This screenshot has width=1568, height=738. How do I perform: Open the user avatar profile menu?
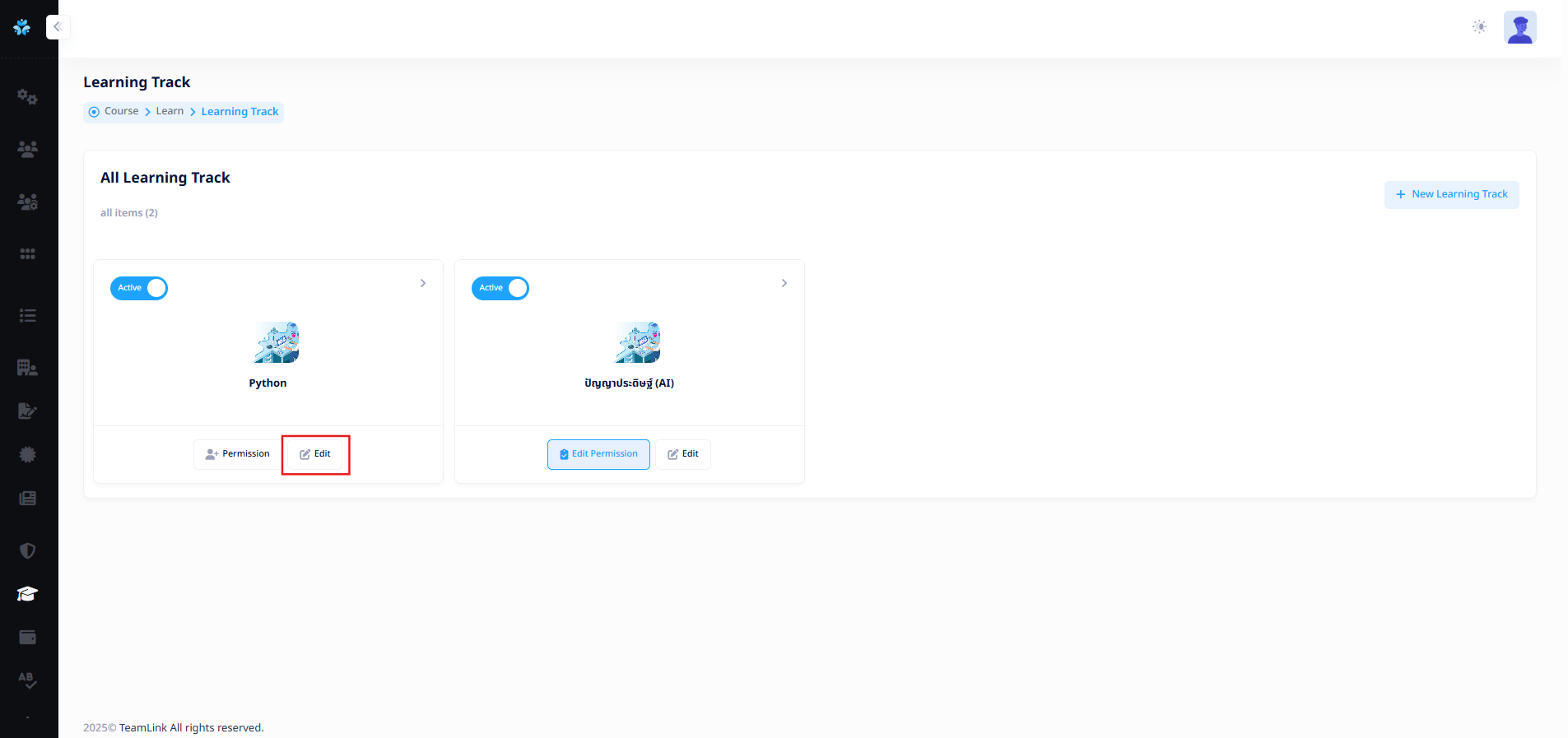(x=1519, y=27)
